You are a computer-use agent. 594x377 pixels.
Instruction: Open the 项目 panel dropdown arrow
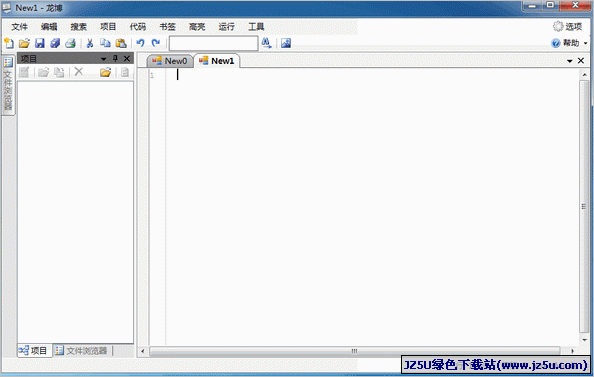tap(103, 59)
